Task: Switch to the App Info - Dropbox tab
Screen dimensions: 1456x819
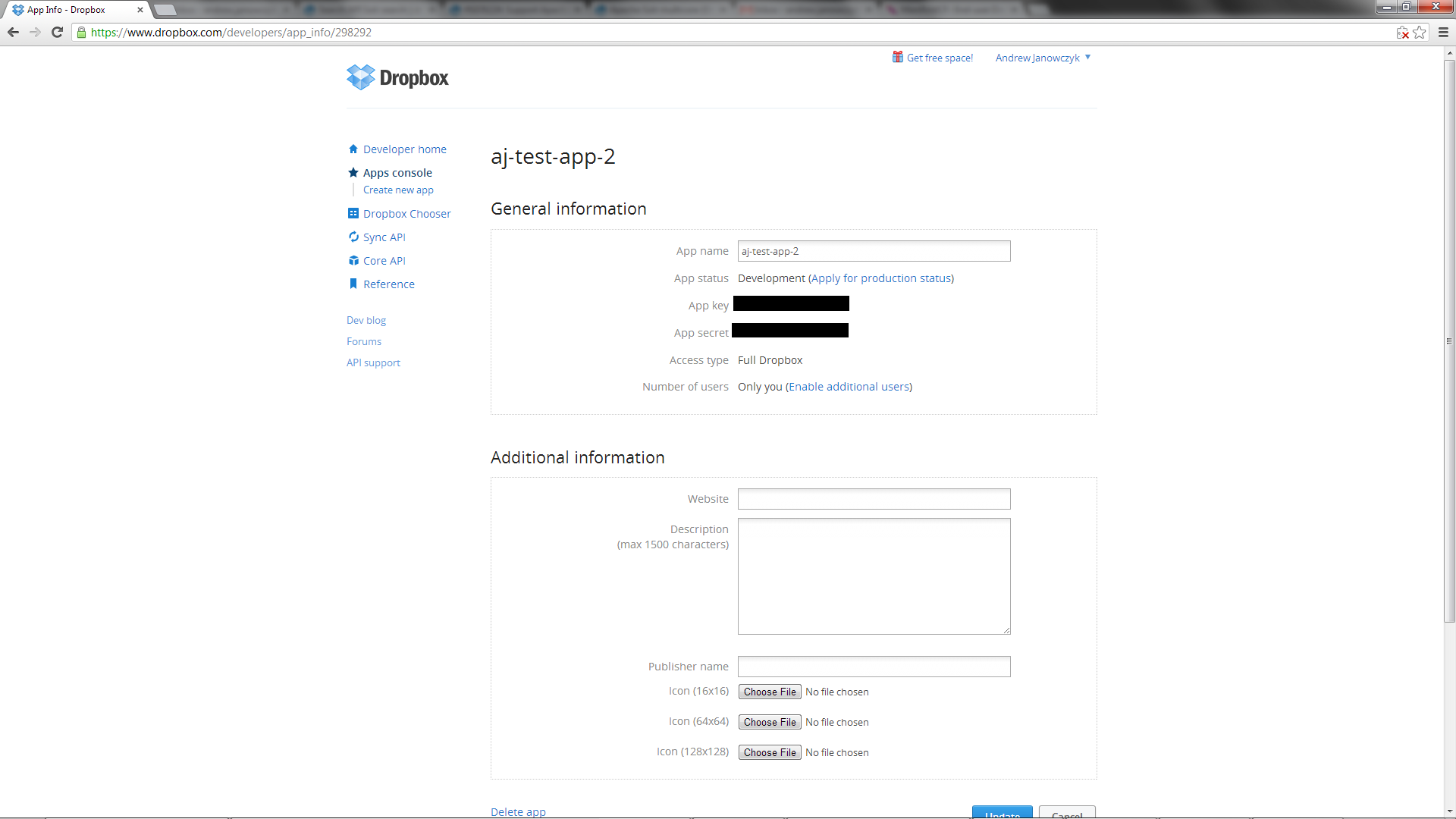Action: (72, 10)
